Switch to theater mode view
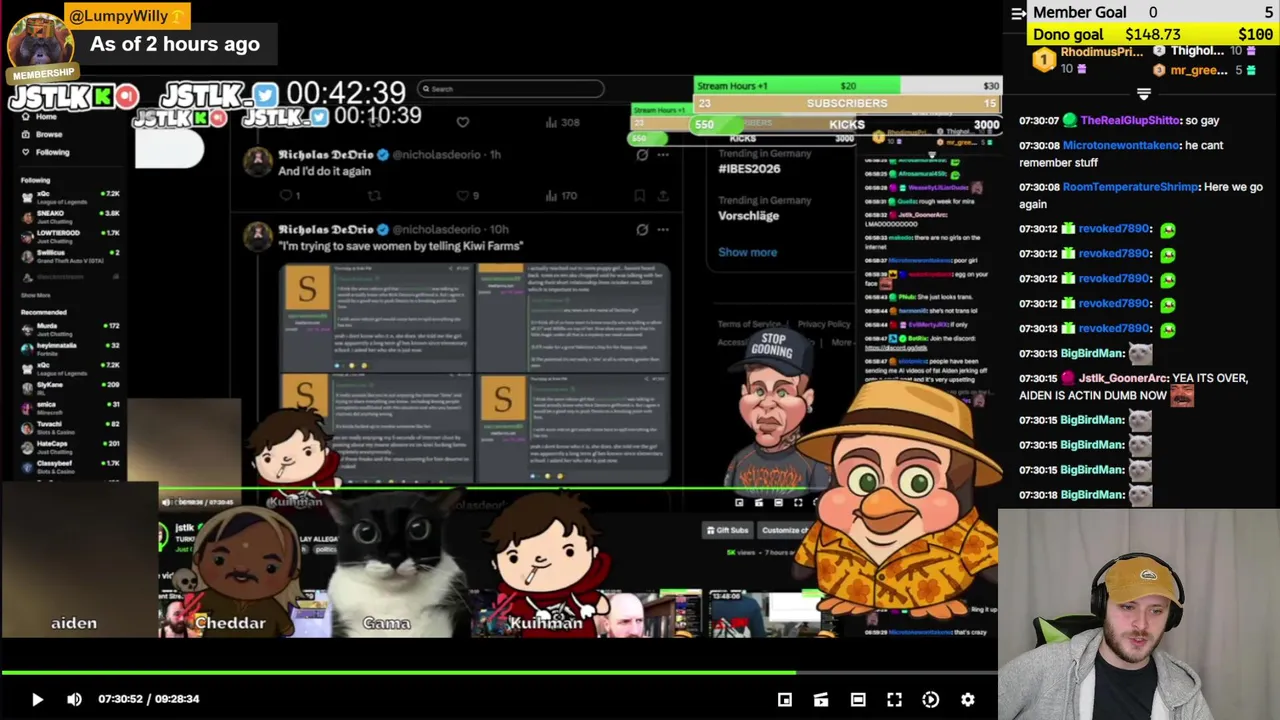Viewport: 1280px width, 720px height. click(x=858, y=699)
